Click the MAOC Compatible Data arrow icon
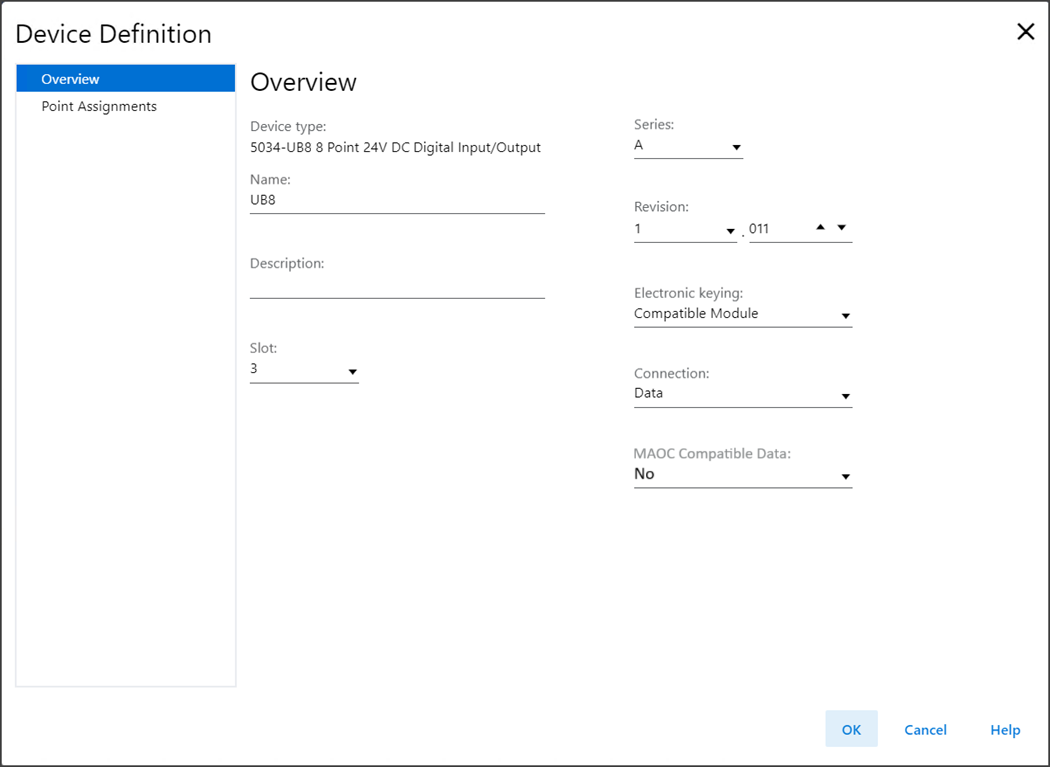This screenshot has height=767, width=1050. [845, 477]
